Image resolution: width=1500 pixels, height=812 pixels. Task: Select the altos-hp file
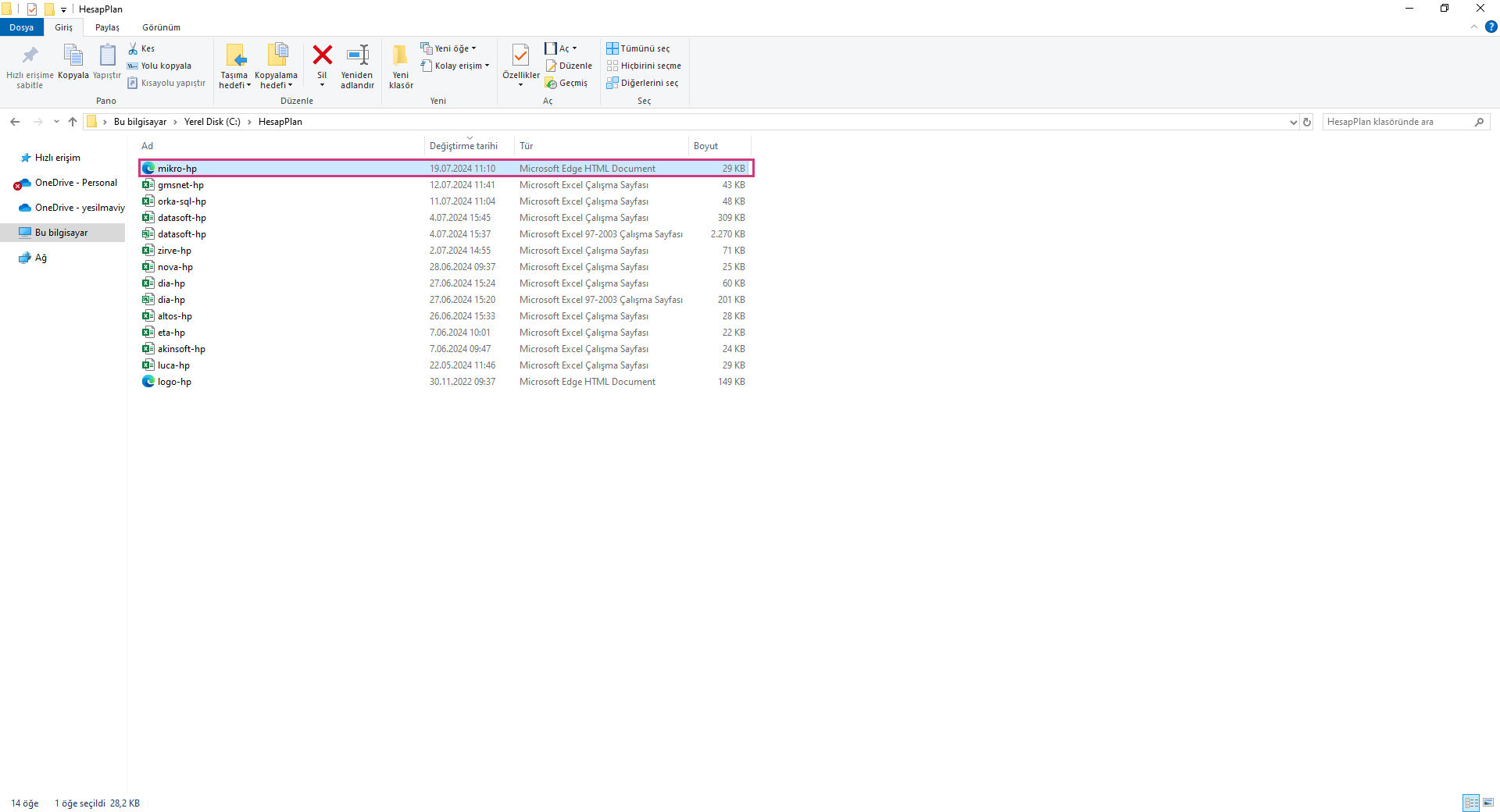[445, 316]
